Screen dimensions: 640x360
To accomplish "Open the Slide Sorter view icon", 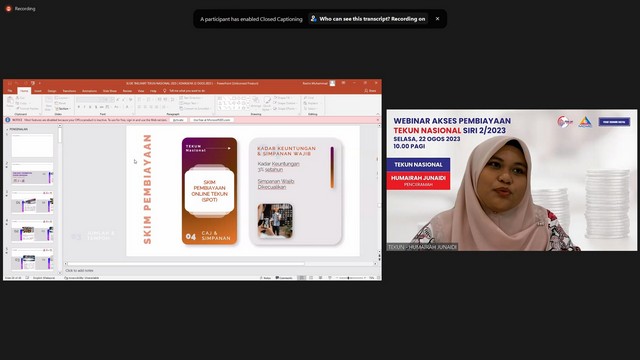I will click(x=311, y=278).
